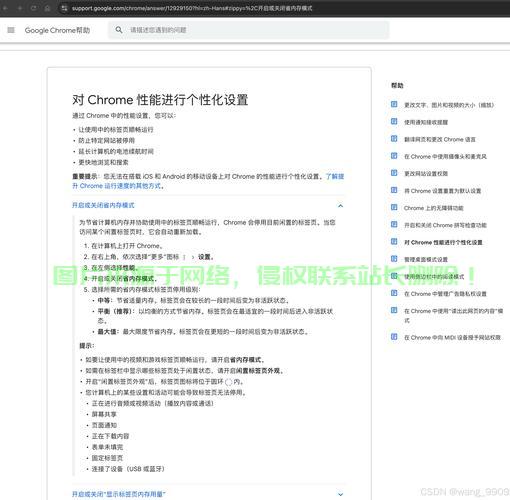
Task: Open 使用通知接收提醒 help article
Action: 426,122
